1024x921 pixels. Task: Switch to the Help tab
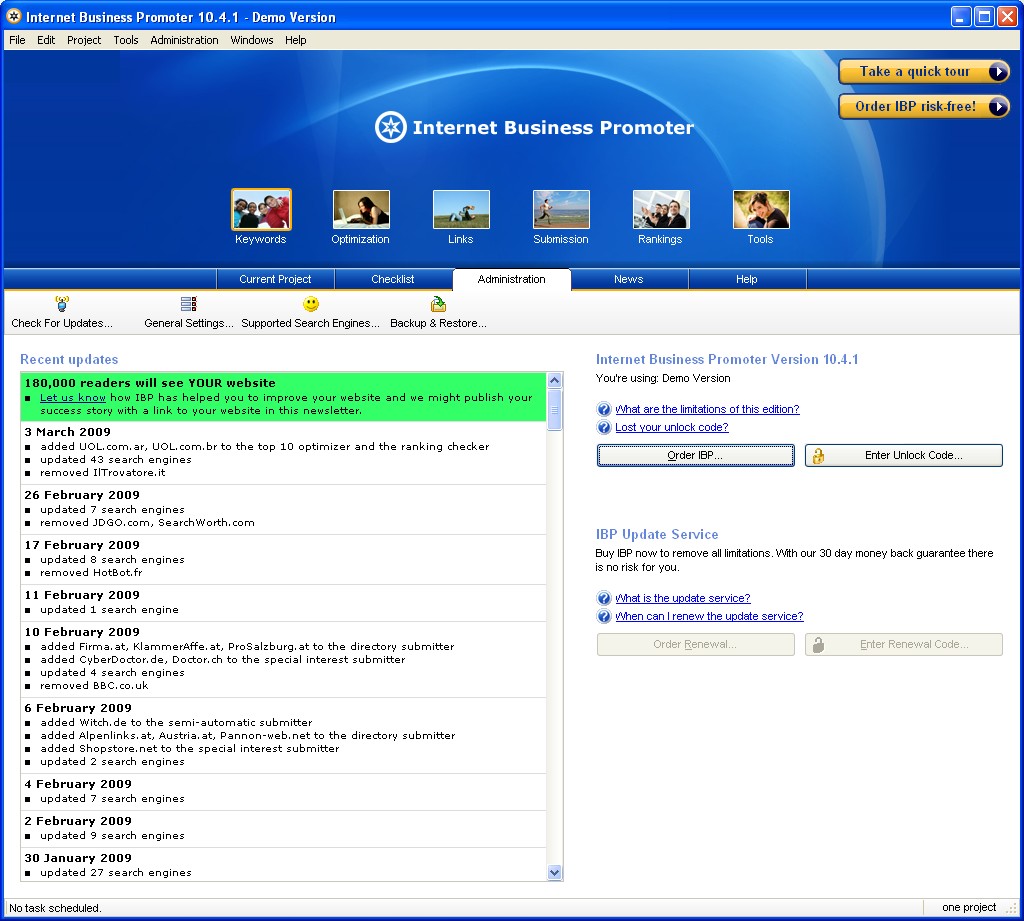coord(747,280)
